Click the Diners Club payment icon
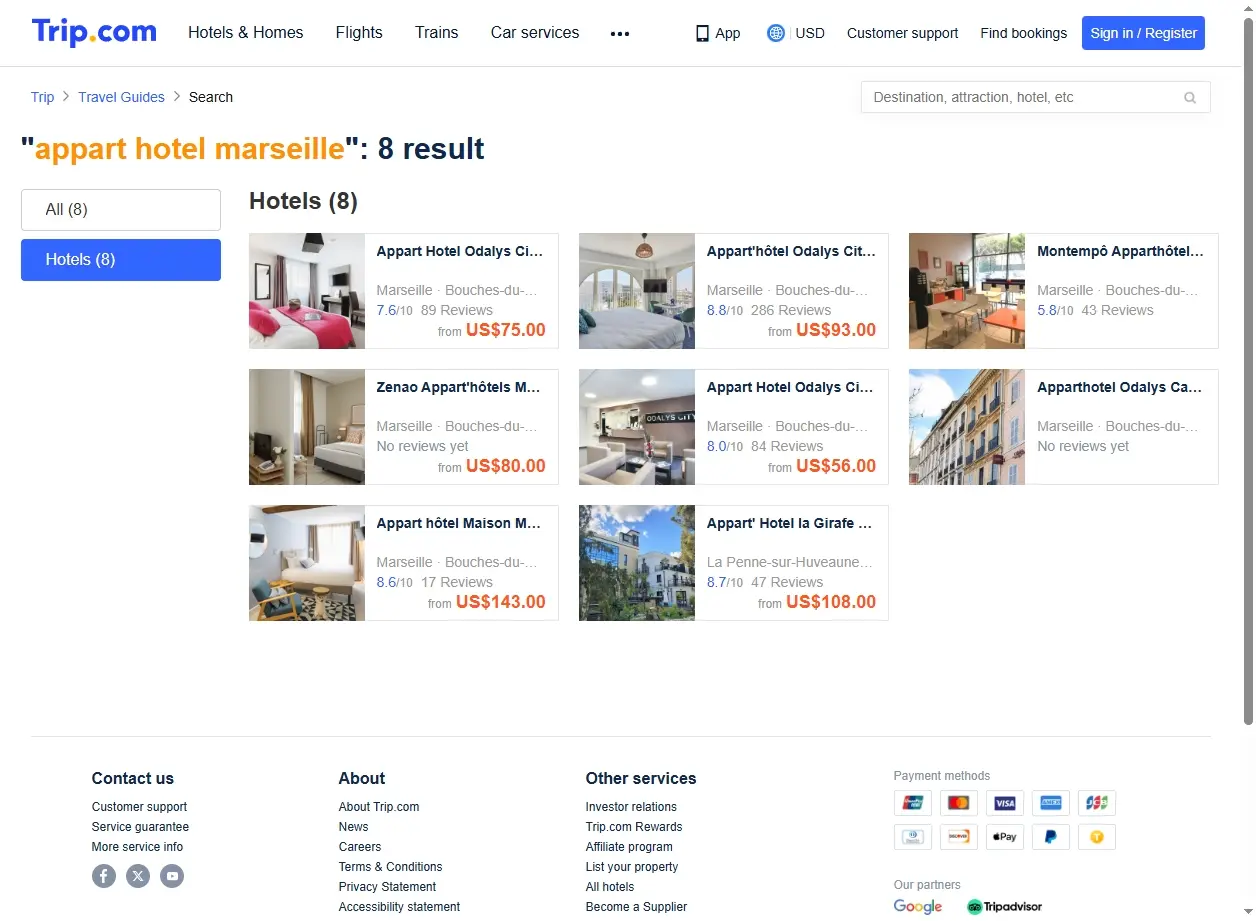1256x921 pixels. (x=912, y=837)
